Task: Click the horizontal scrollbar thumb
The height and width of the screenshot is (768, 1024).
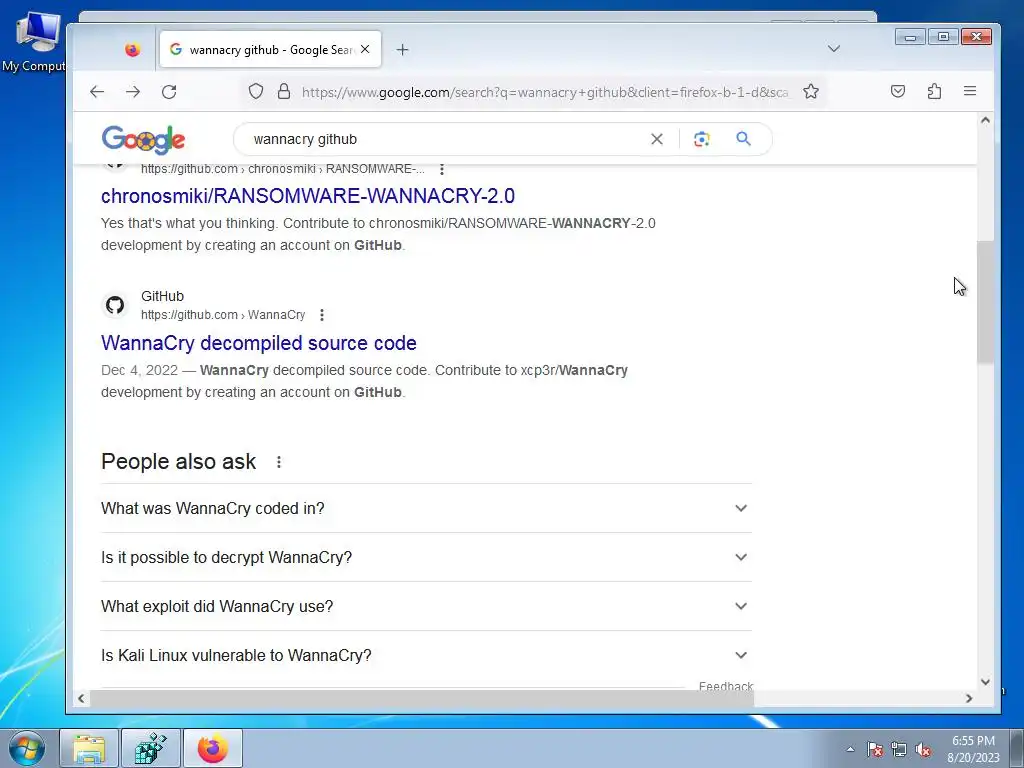Action: [422, 698]
